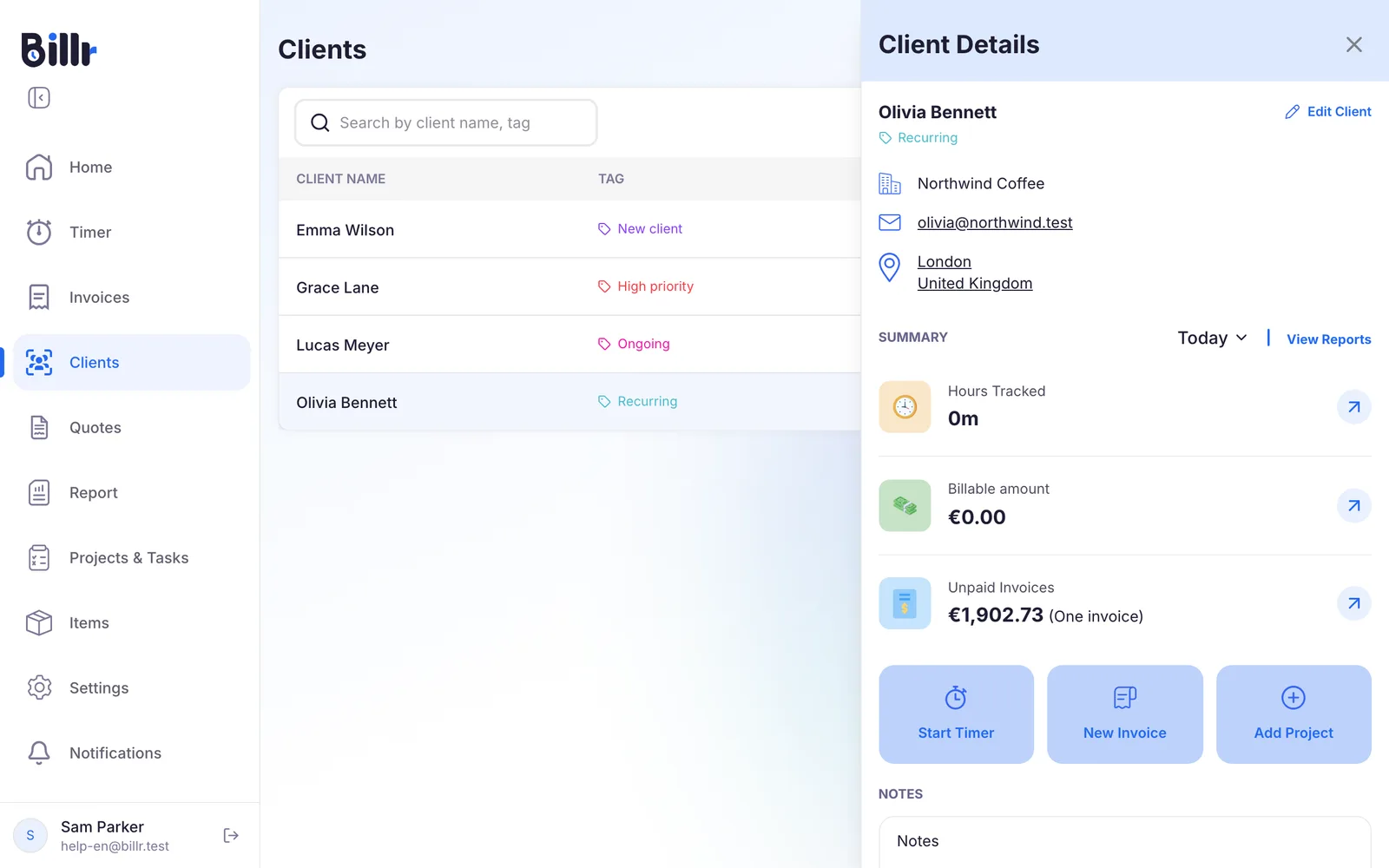1389x868 pixels.
Task: Click the Items box icon
Action: [39, 622]
